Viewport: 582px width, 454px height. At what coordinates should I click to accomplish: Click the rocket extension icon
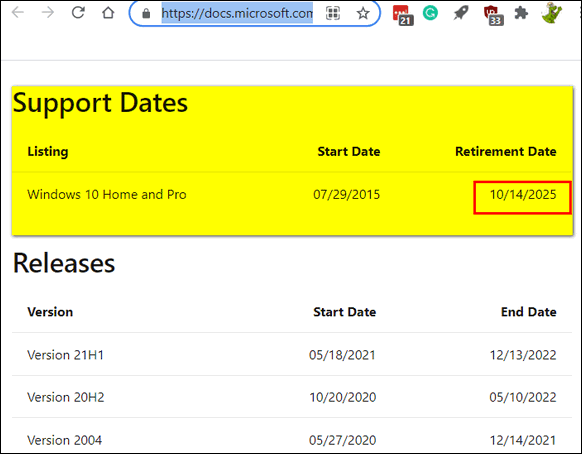click(x=461, y=13)
